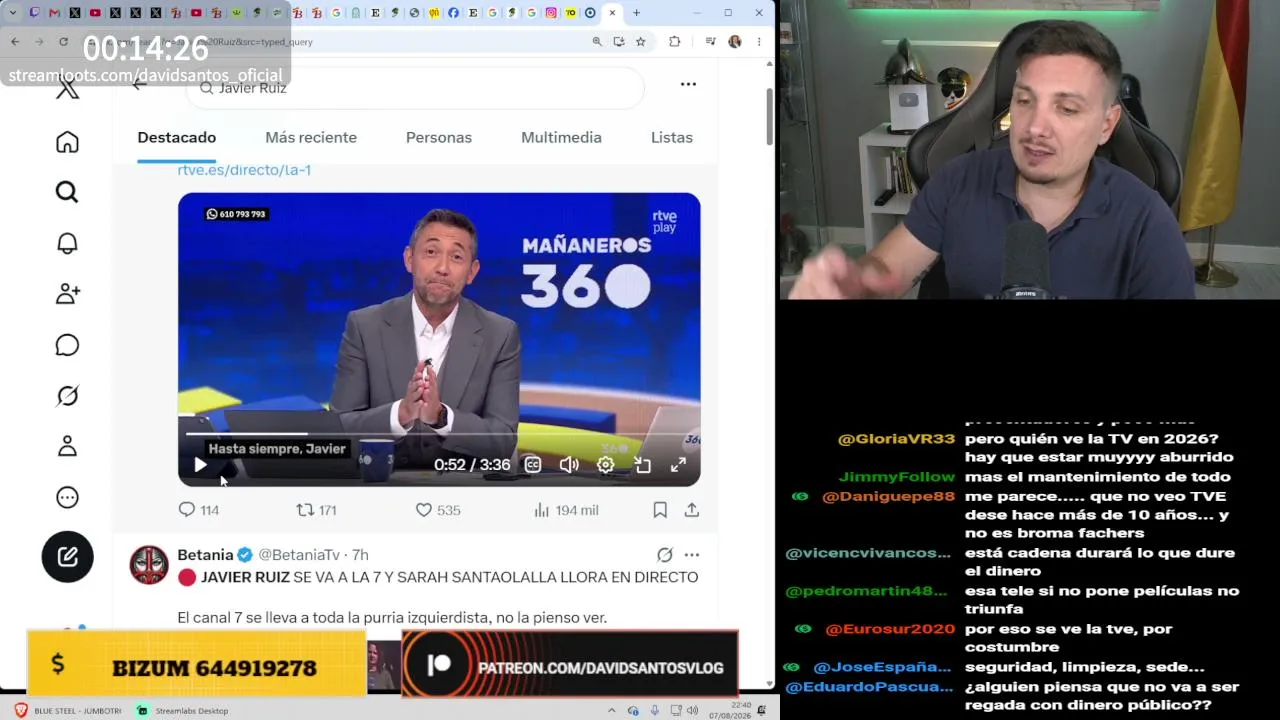The image size is (1280, 720).
Task: Click the @Daniguepe88 chat username
Action: pyautogui.click(x=888, y=497)
